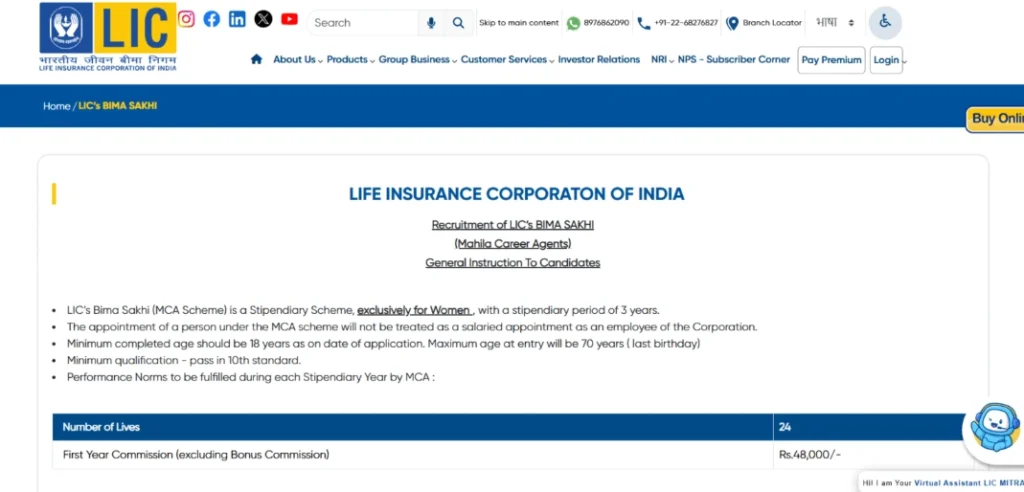The image size is (1024, 492).
Task: Open the YouTube channel icon
Action: click(290, 19)
